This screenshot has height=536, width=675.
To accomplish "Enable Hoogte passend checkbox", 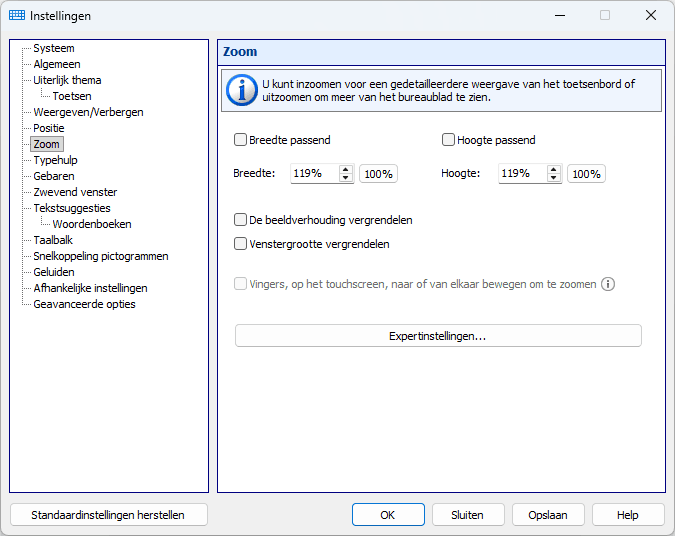I will pyautogui.click(x=448, y=140).
